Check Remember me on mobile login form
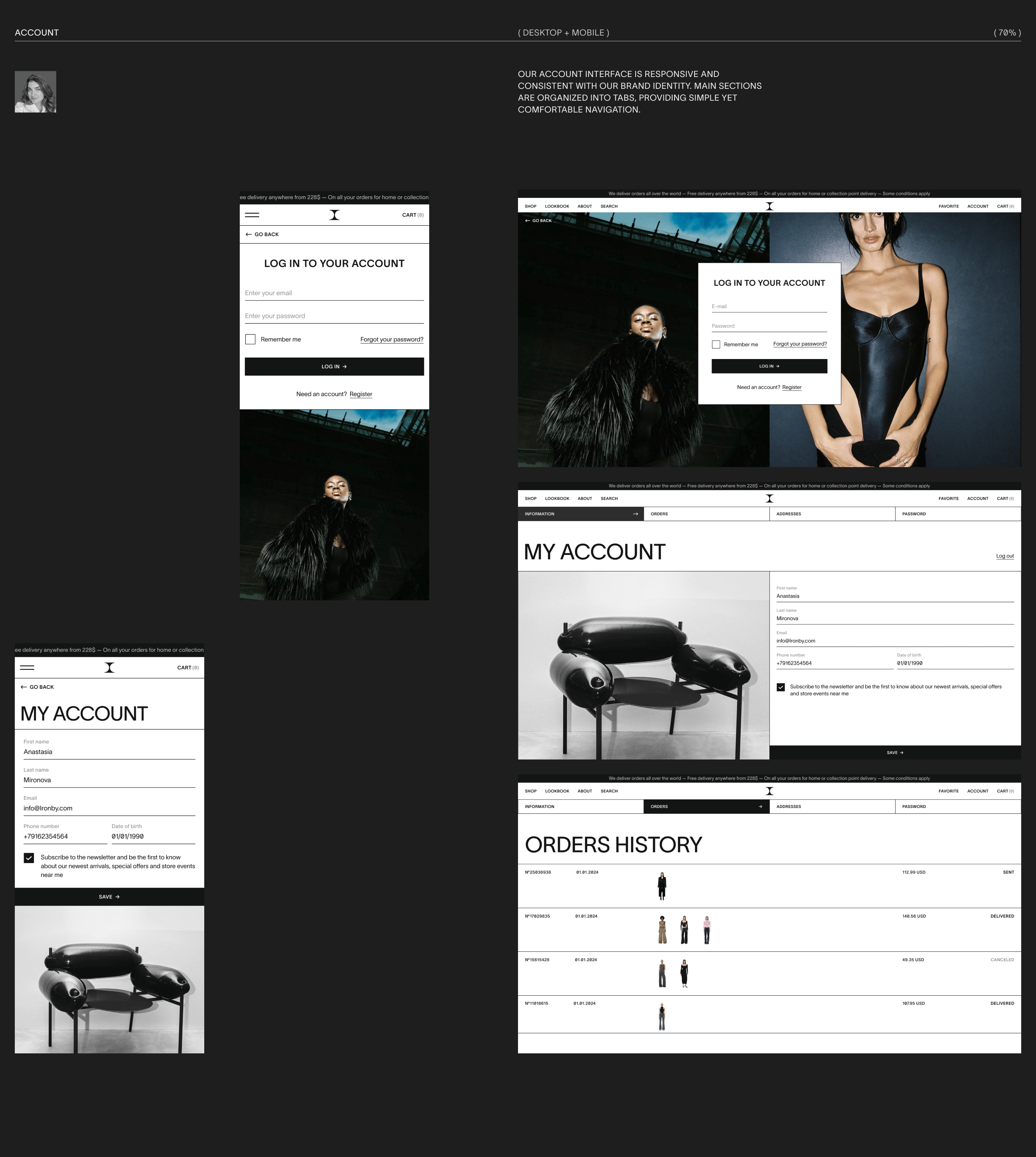 250,339
